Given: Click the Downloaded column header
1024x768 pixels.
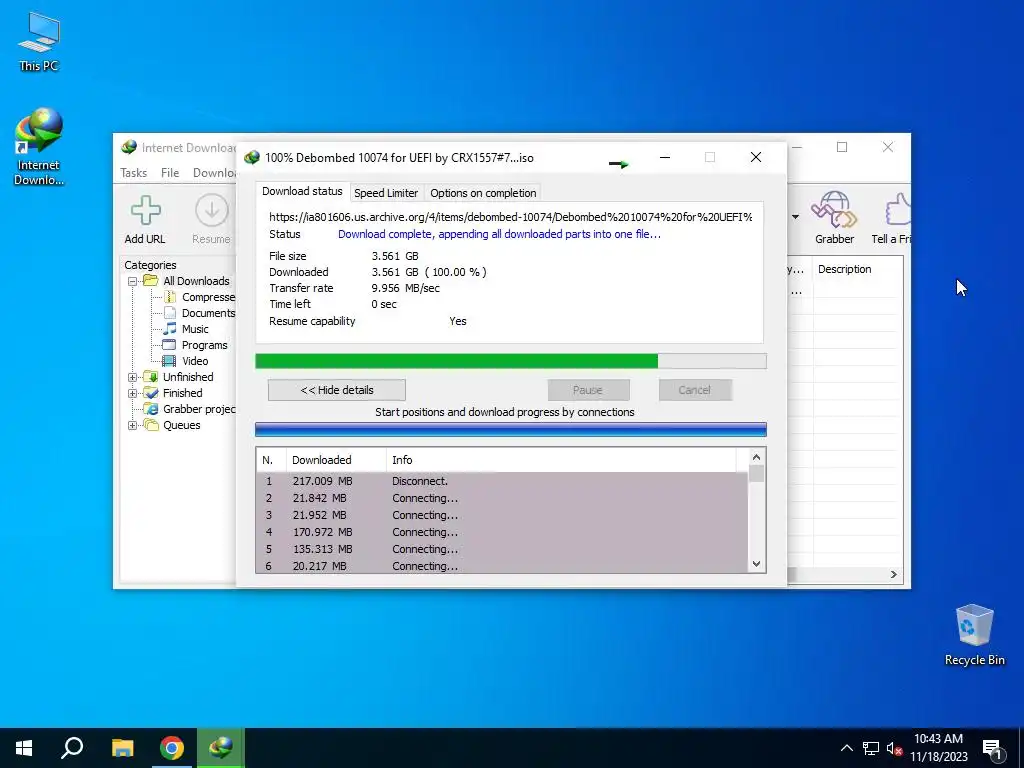Looking at the screenshot, I should pos(336,460).
